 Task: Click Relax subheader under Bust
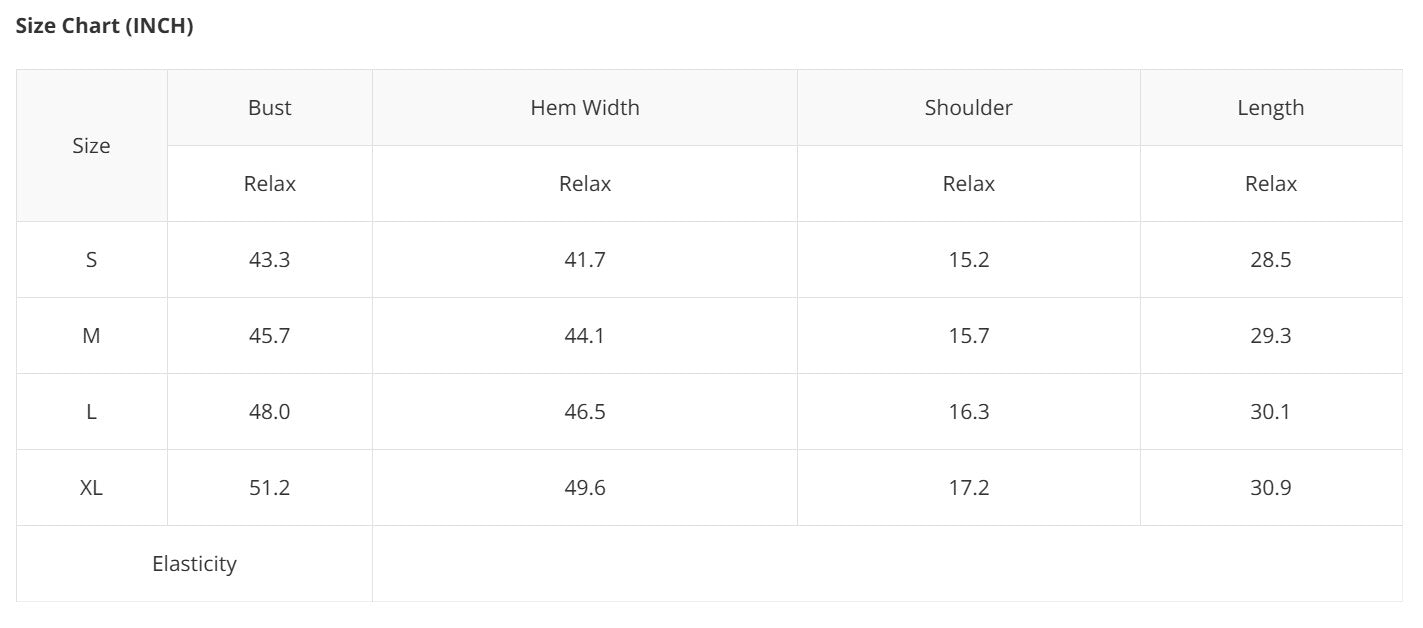270,184
